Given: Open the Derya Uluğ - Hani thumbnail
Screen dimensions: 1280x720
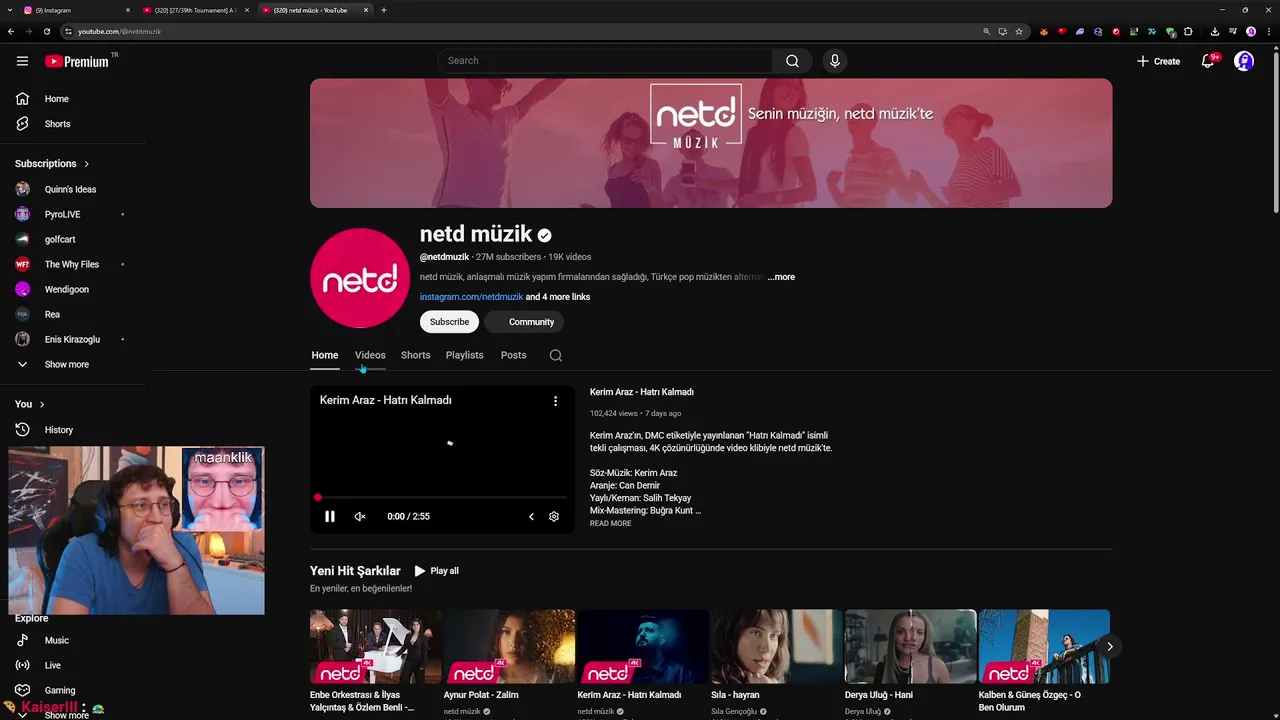Looking at the screenshot, I should tap(910, 646).
